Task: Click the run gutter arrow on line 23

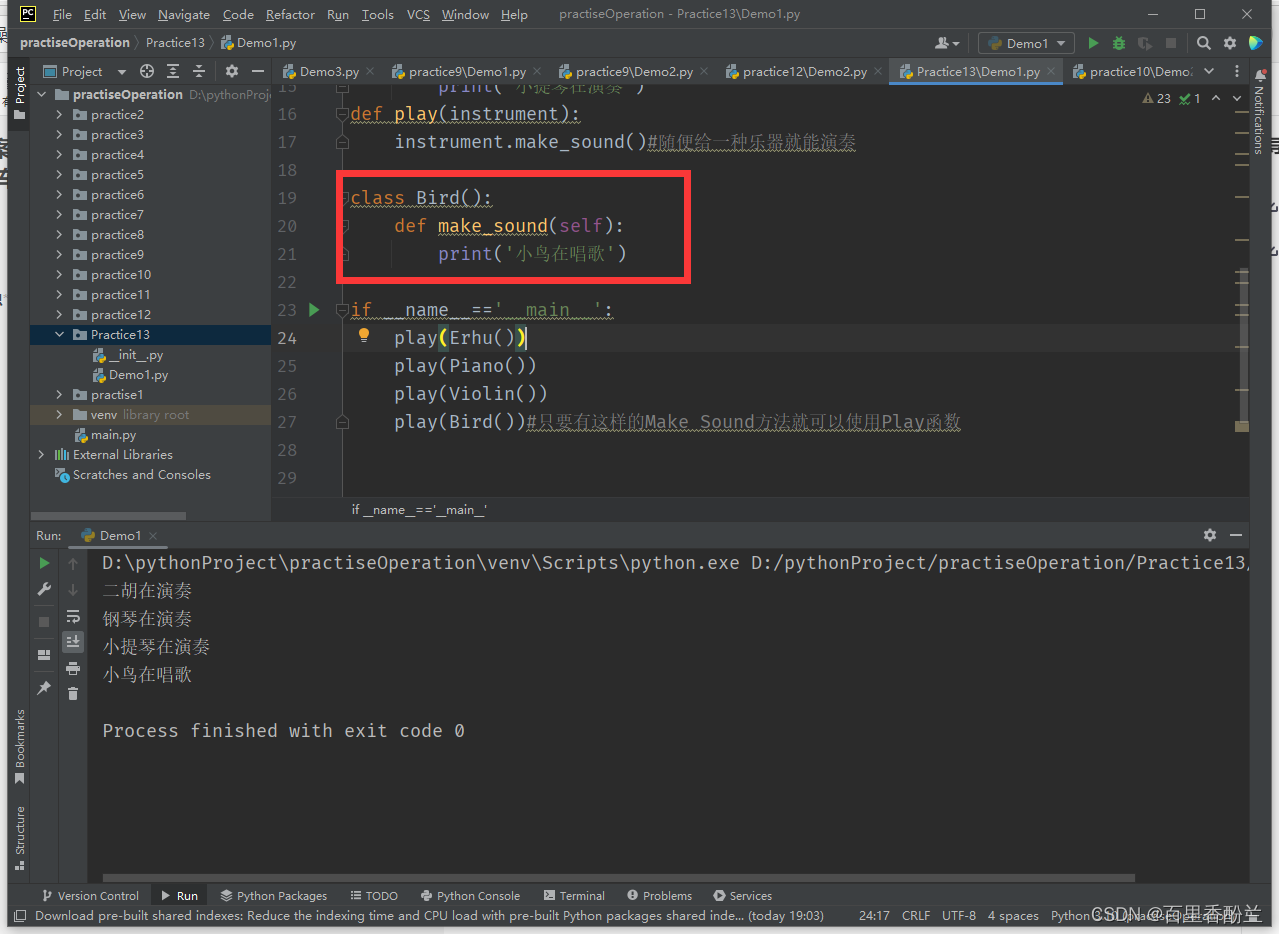Action: 314,310
